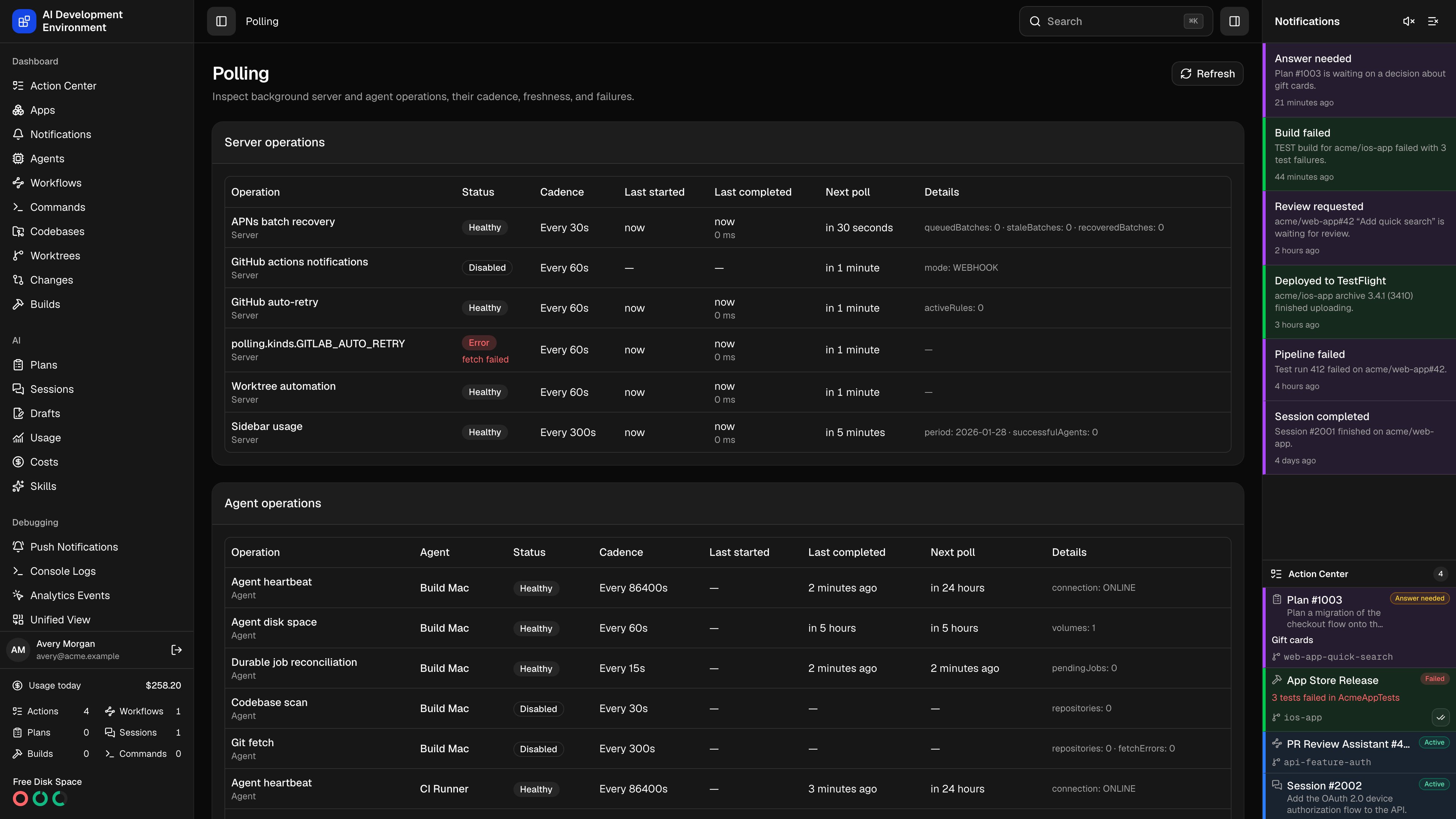1456x819 pixels.
Task: Click the Durable job reconciliation row
Action: 728,668
